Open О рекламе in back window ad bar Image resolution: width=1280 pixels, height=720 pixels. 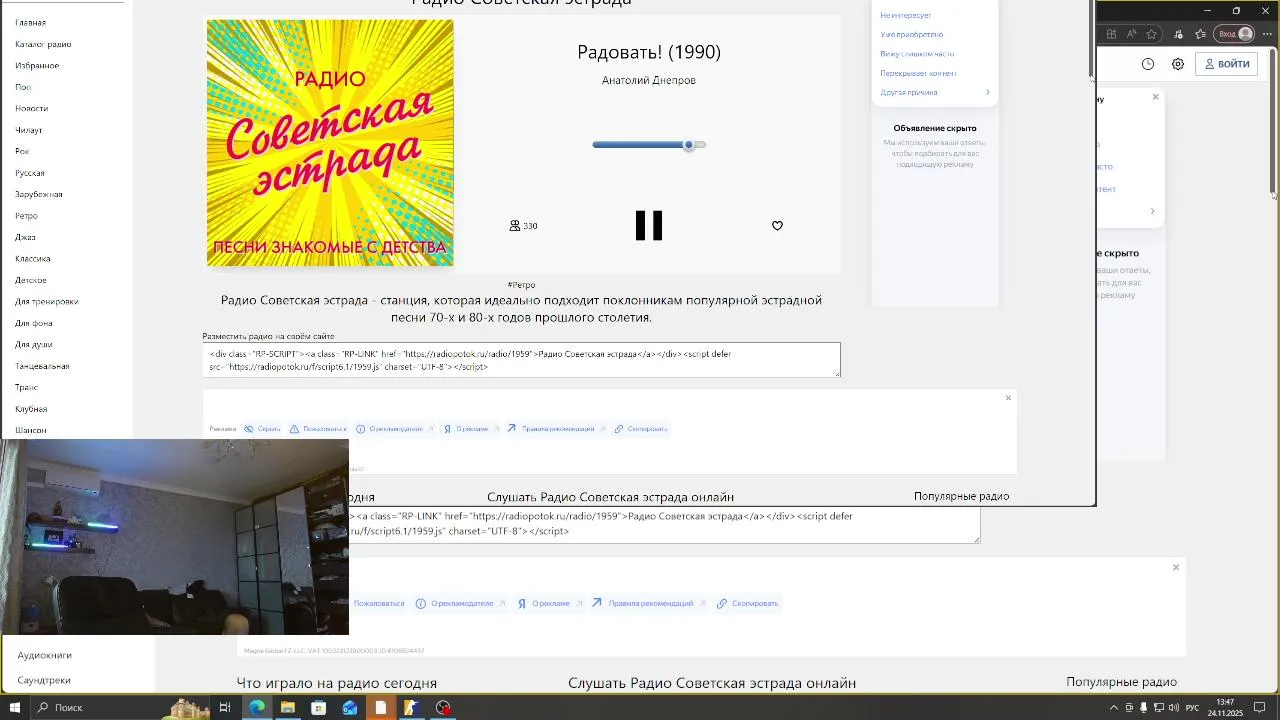pyautogui.click(x=550, y=604)
